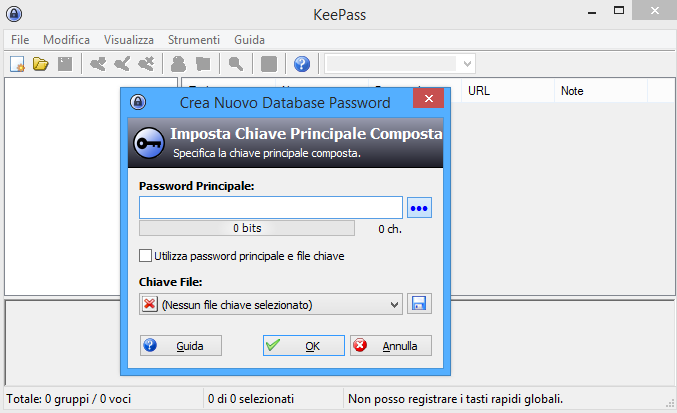The image size is (677, 413).
Task: Open the File menu
Action: point(20,40)
